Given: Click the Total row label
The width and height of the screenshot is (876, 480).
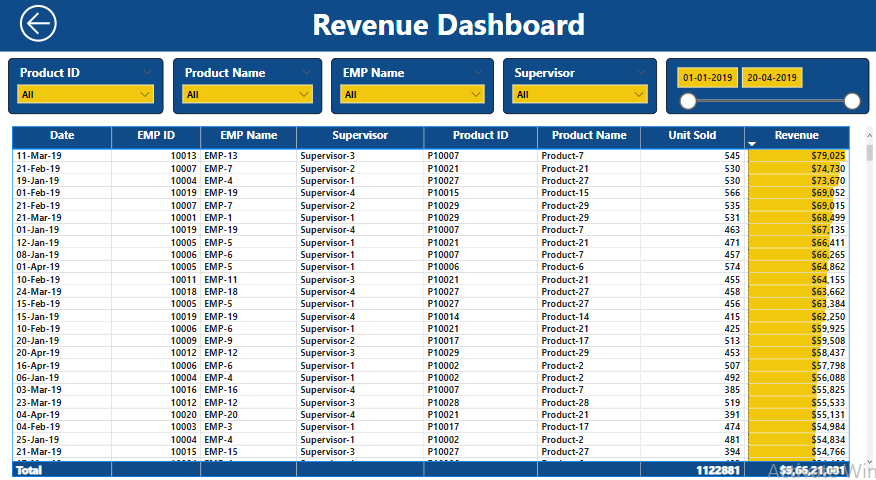Looking at the screenshot, I should click(29, 471).
